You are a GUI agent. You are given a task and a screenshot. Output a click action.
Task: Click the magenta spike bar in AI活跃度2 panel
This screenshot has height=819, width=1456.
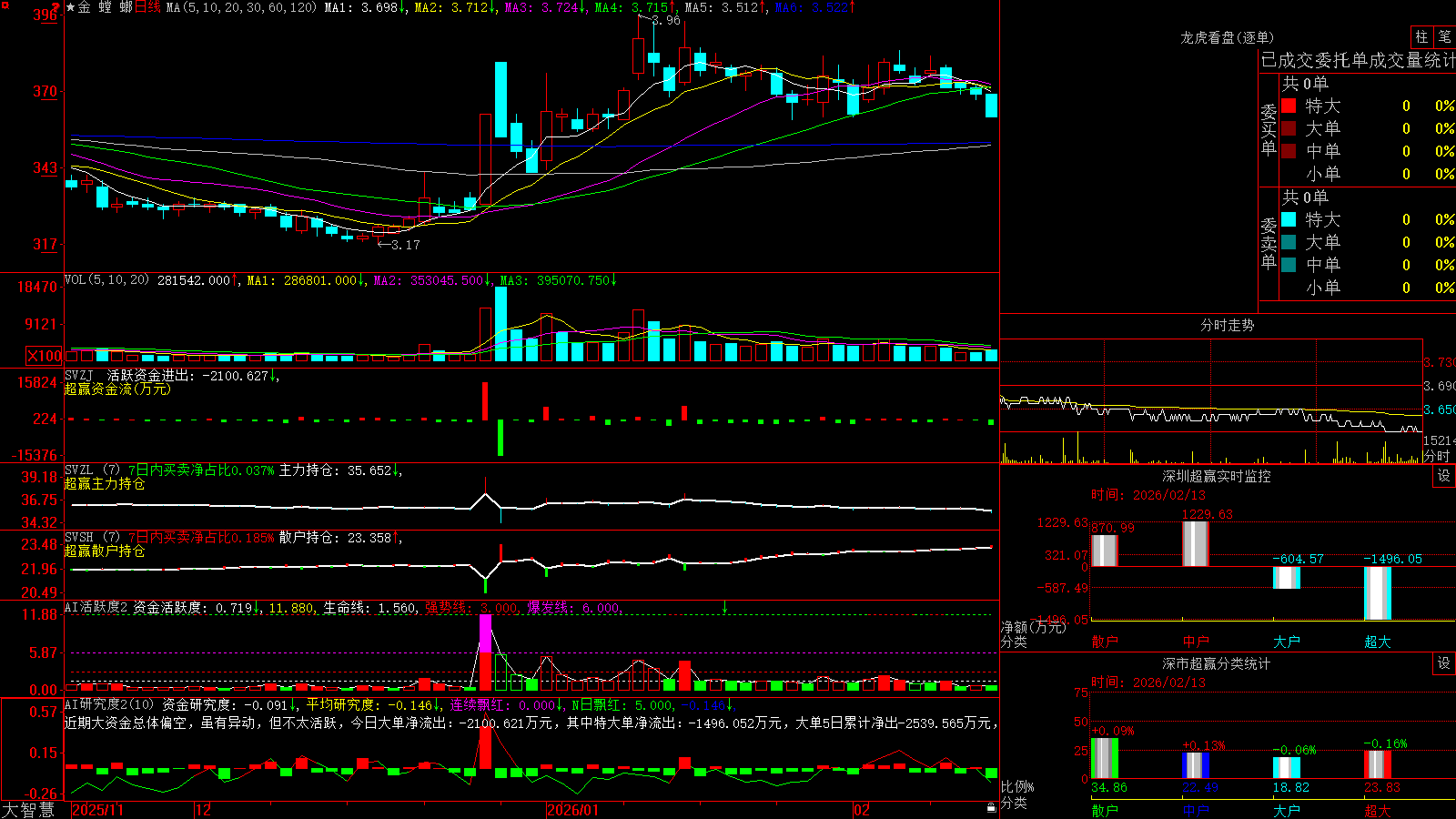[486, 634]
